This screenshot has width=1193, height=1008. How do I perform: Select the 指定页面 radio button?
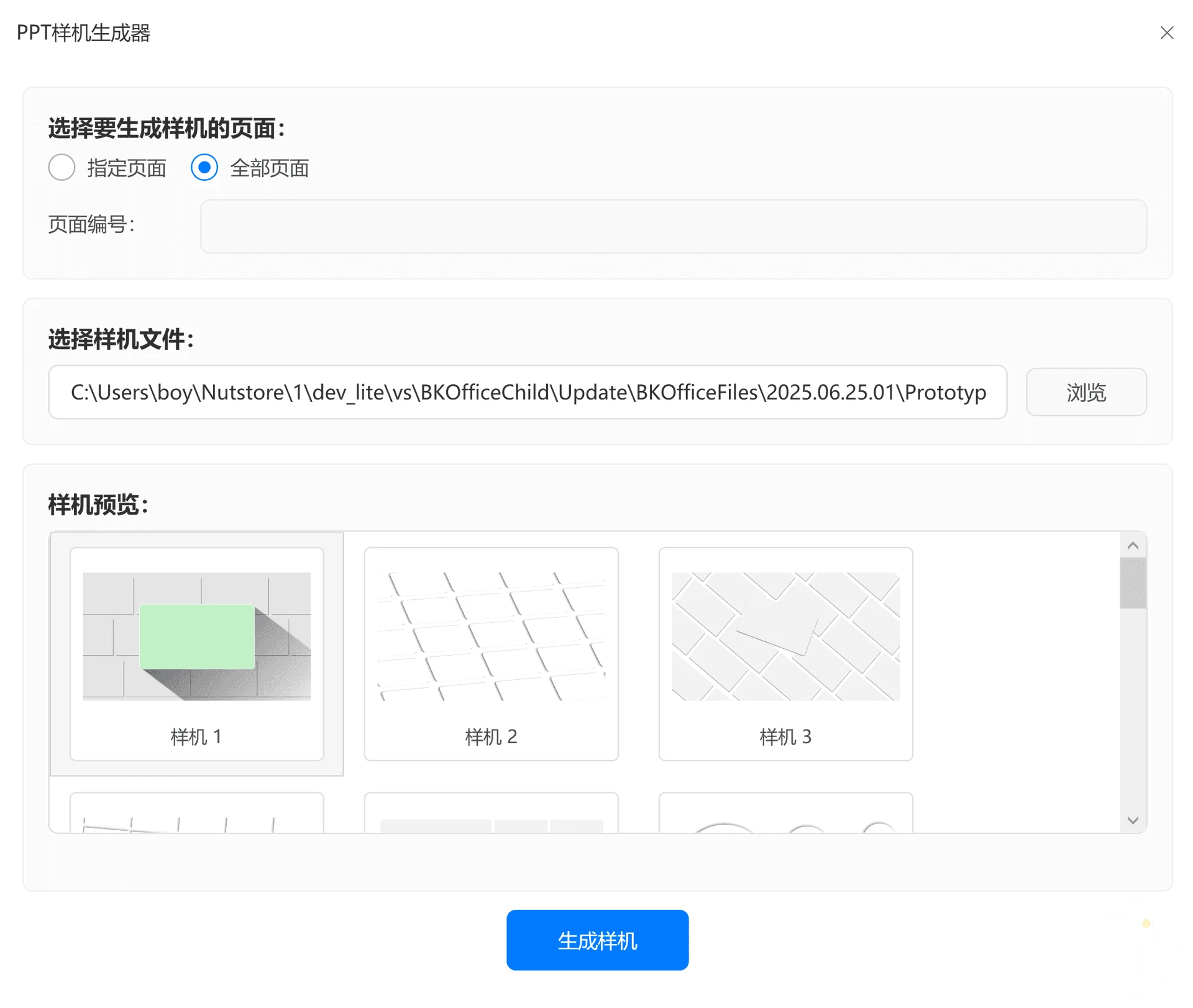click(x=62, y=168)
